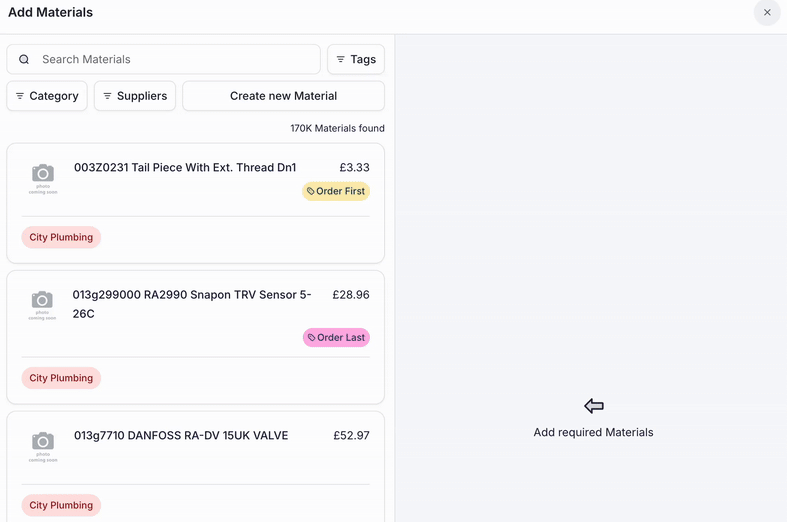This screenshot has height=522, width=787.
Task: Click Create new Material button
Action: 283,96
